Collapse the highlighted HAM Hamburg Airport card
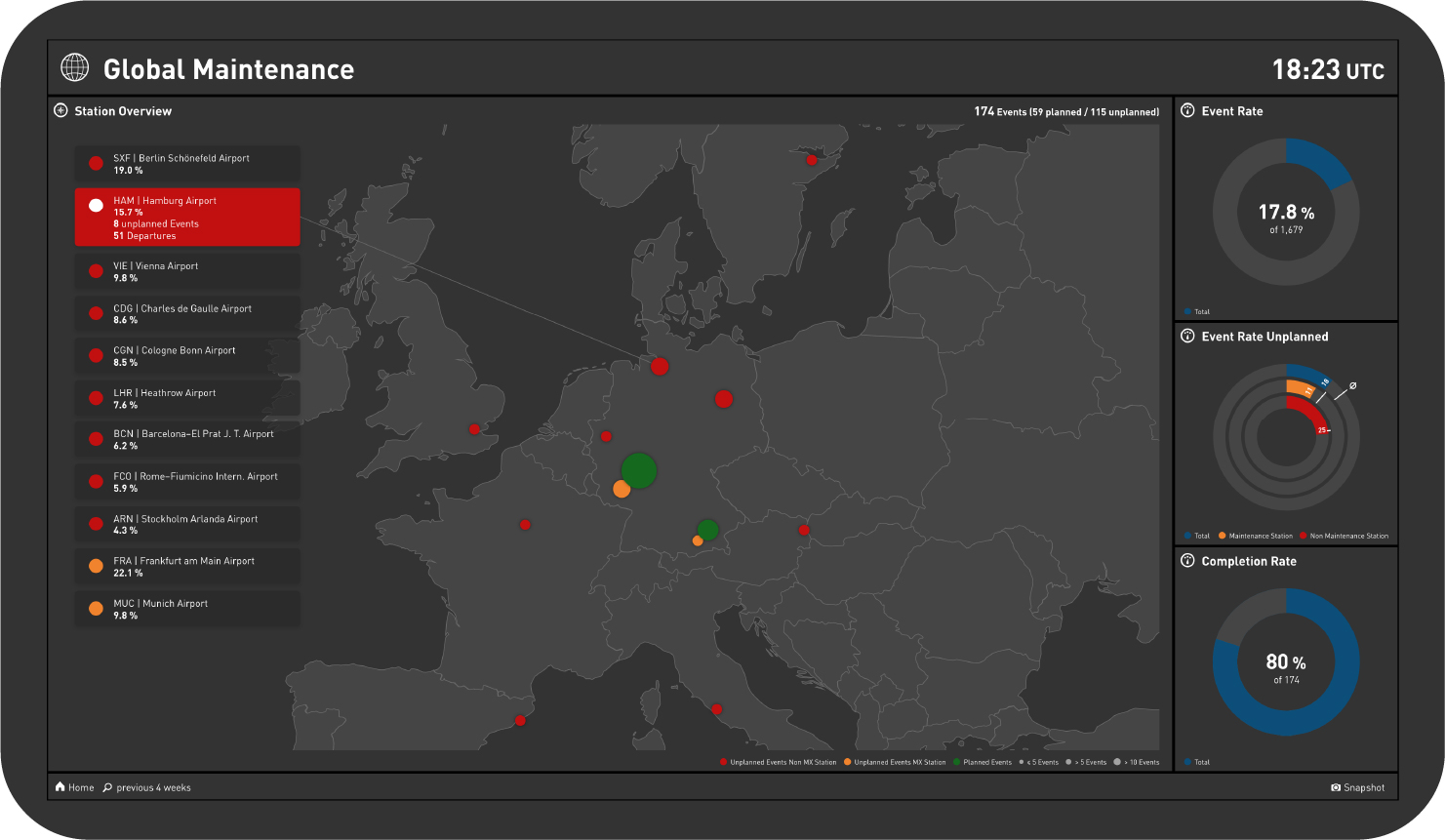1445x840 pixels. tap(187, 218)
